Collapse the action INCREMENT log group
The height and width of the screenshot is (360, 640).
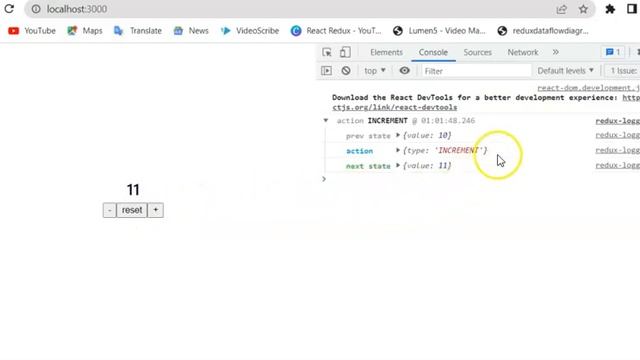click(326, 121)
